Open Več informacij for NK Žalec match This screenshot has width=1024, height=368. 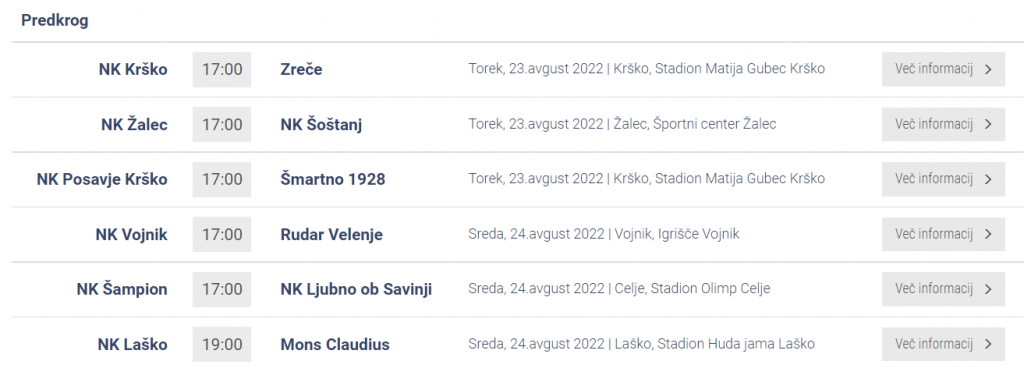tap(943, 124)
